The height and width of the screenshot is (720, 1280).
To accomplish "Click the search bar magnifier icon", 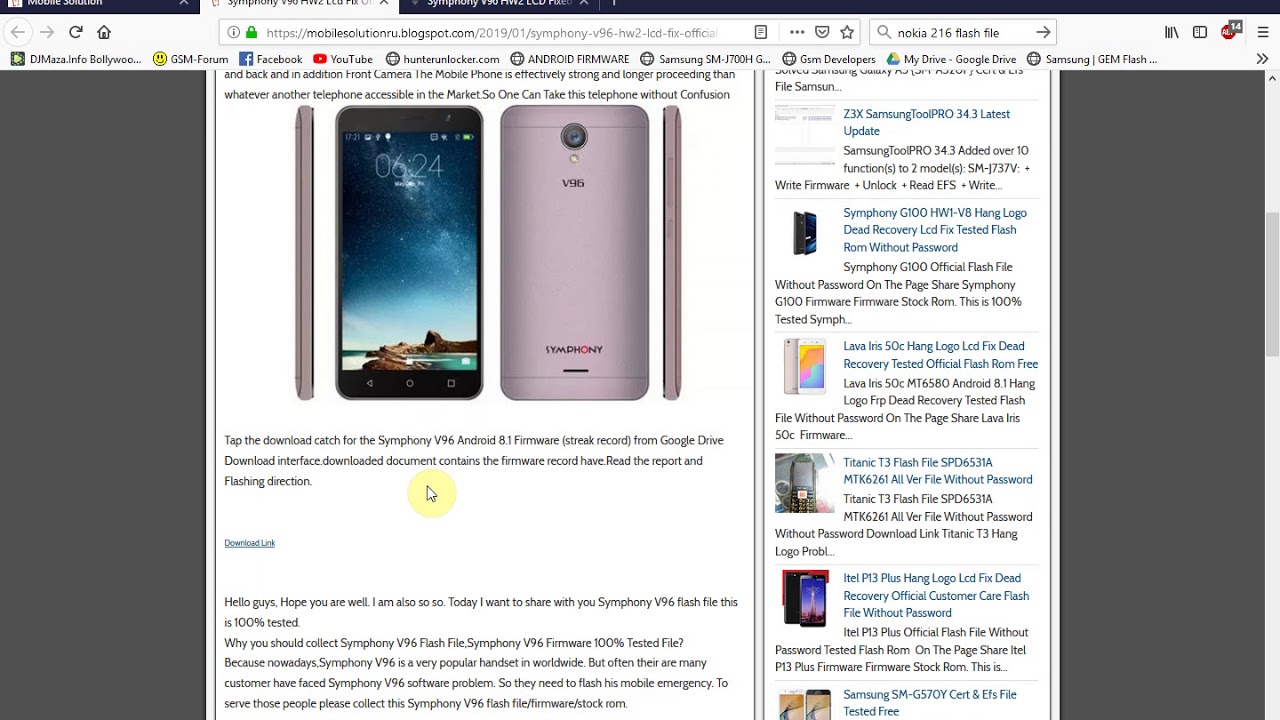I will tap(884, 32).
